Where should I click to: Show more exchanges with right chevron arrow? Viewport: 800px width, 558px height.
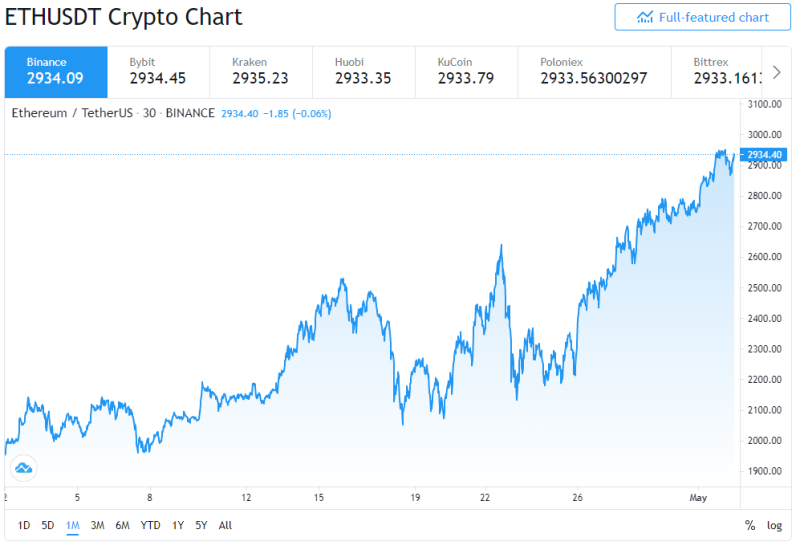(x=777, y=72)
